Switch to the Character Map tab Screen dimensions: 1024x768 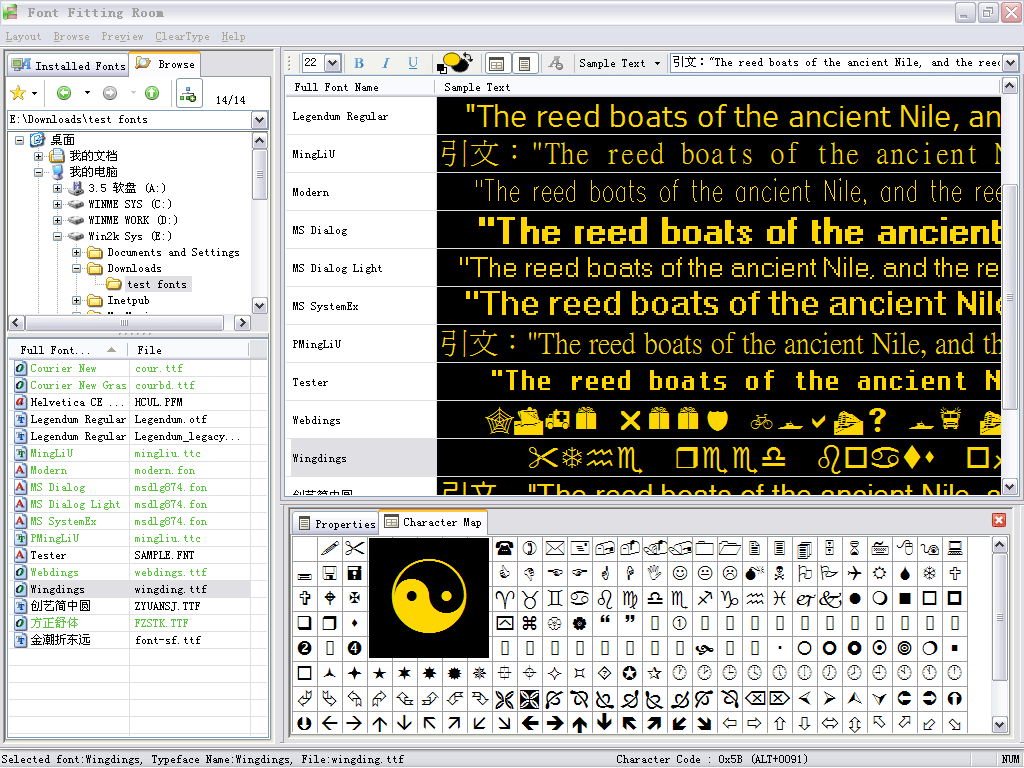point(433,522)
